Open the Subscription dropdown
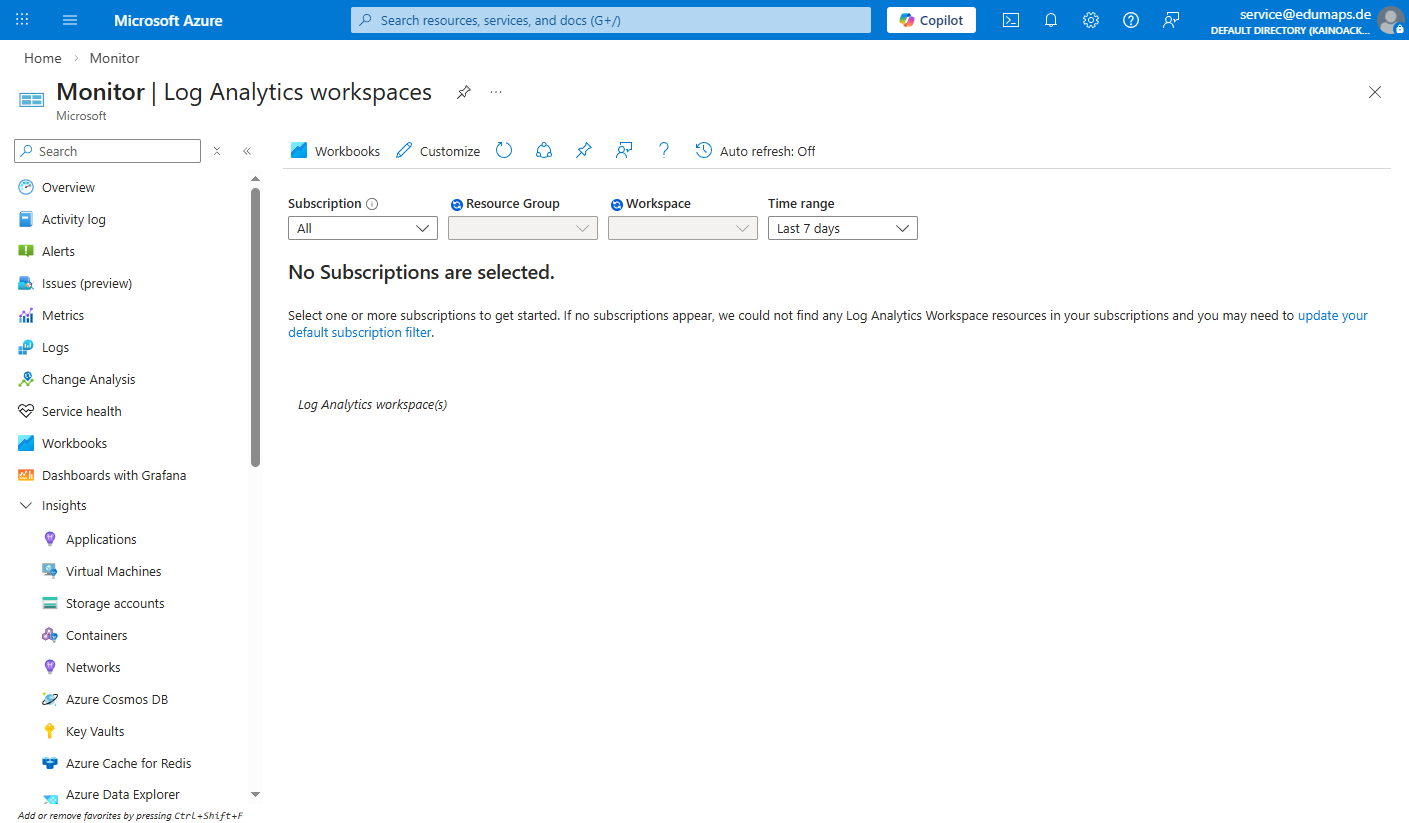Screen dimensions: 1409x823 [363, 228]
